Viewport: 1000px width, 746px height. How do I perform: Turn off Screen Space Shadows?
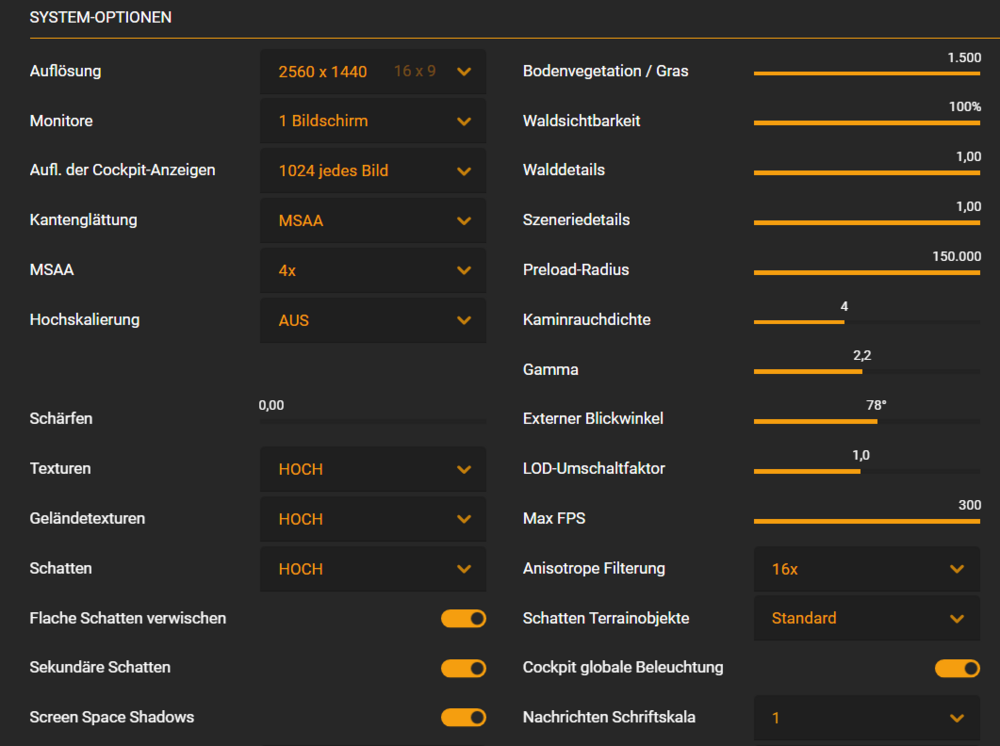(463, 717)
